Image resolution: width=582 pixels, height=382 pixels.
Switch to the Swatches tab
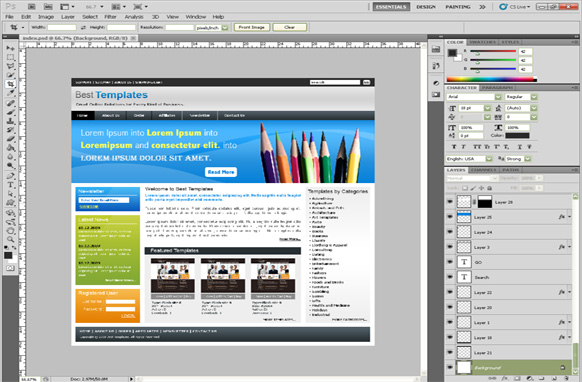[482, 42]
